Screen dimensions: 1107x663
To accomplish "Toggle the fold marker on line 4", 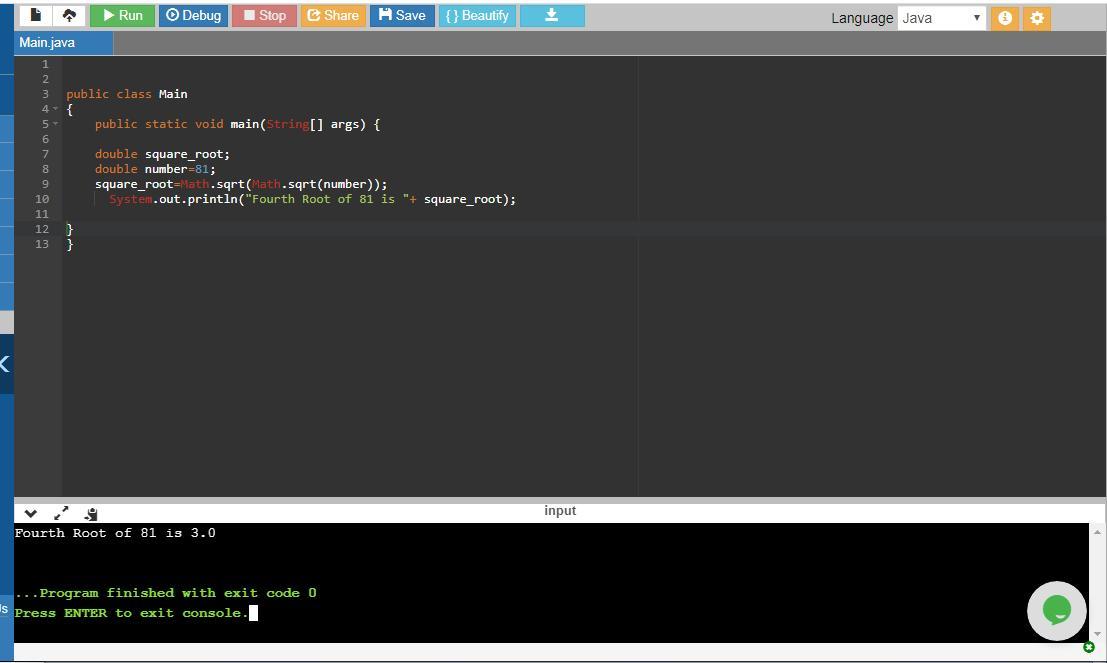I will (x=55, y=109).
